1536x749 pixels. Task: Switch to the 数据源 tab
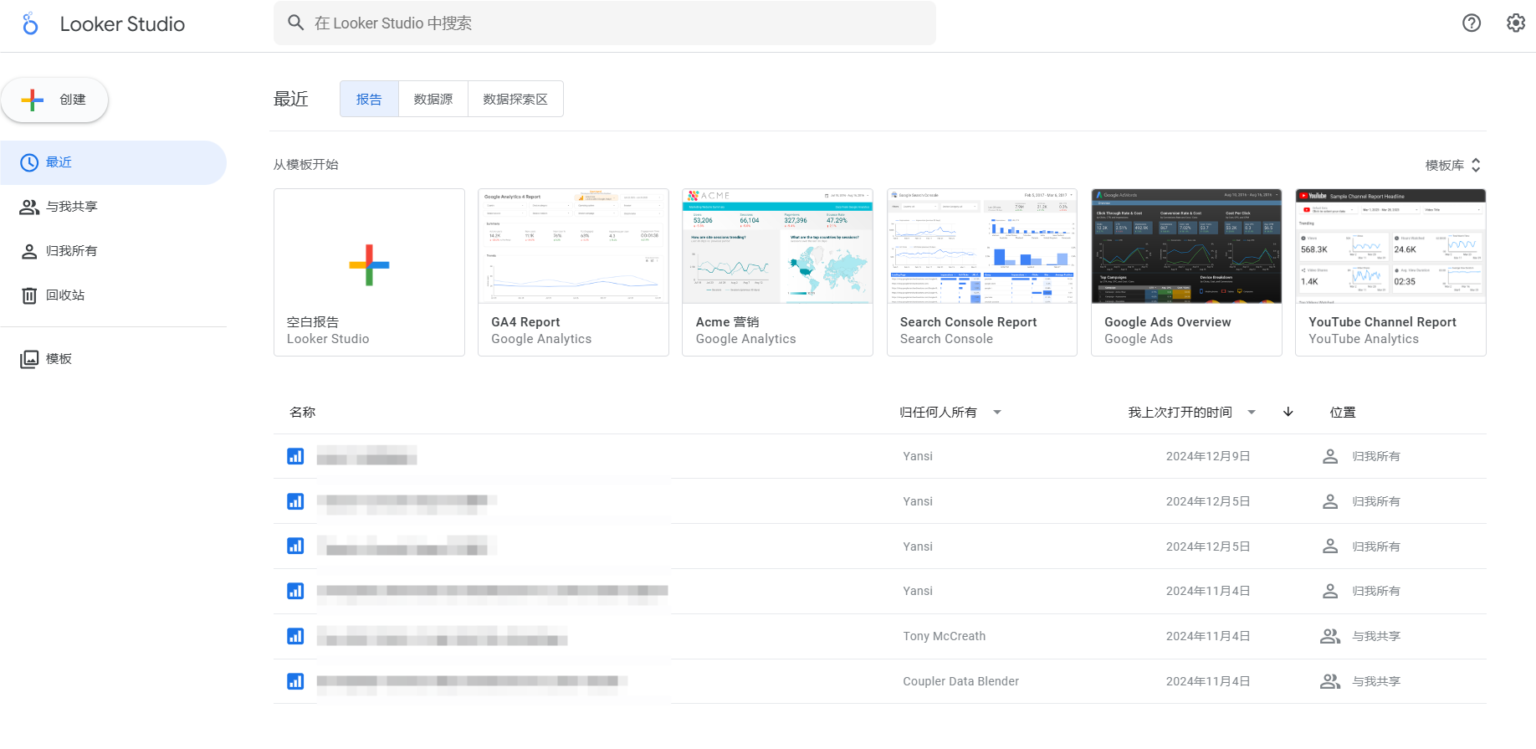[x=433, y=98]
